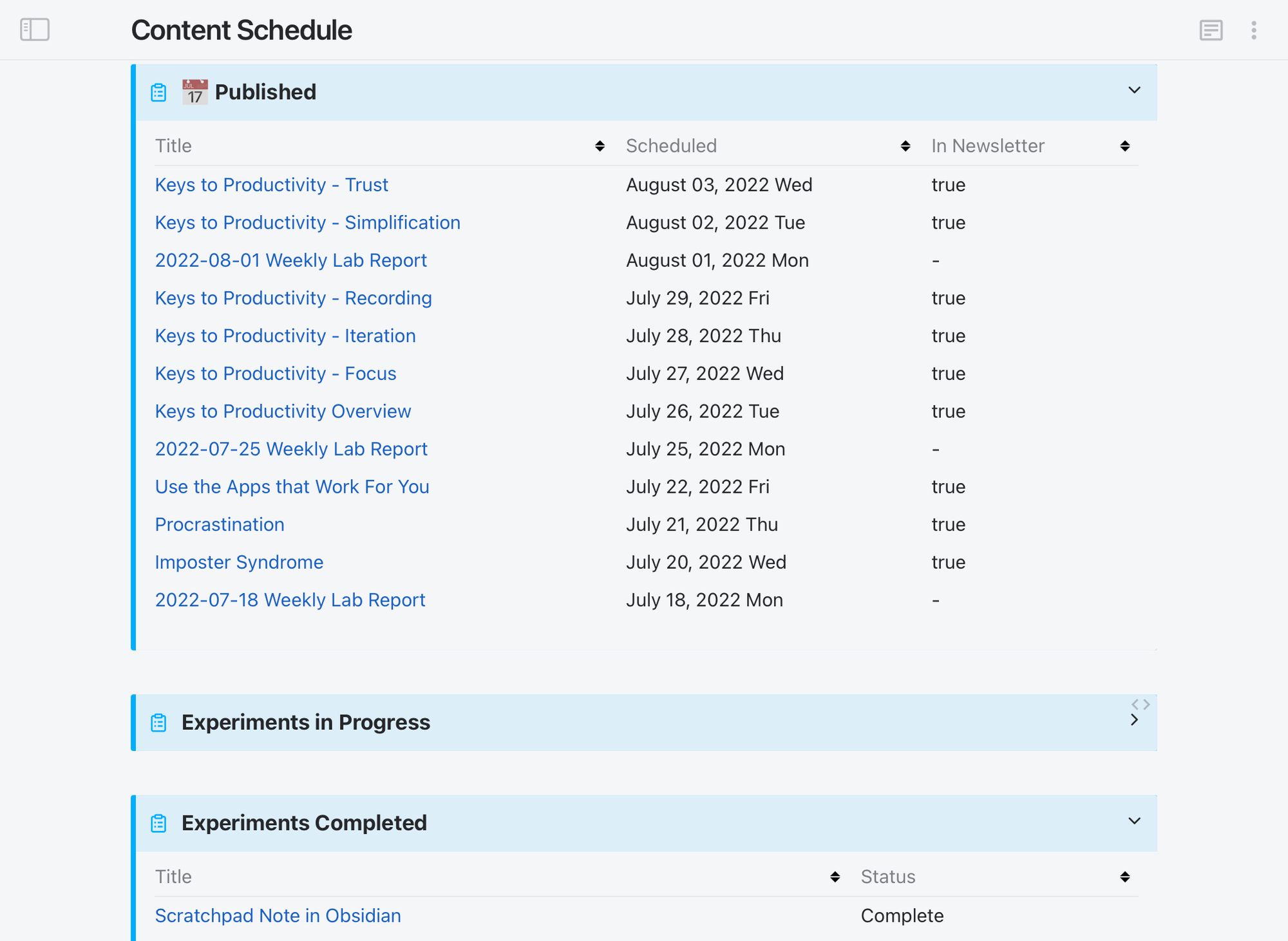Select the July 26, 2022 Tue cell
This screenshot has width=1288, height=941.
click(703, 412)
